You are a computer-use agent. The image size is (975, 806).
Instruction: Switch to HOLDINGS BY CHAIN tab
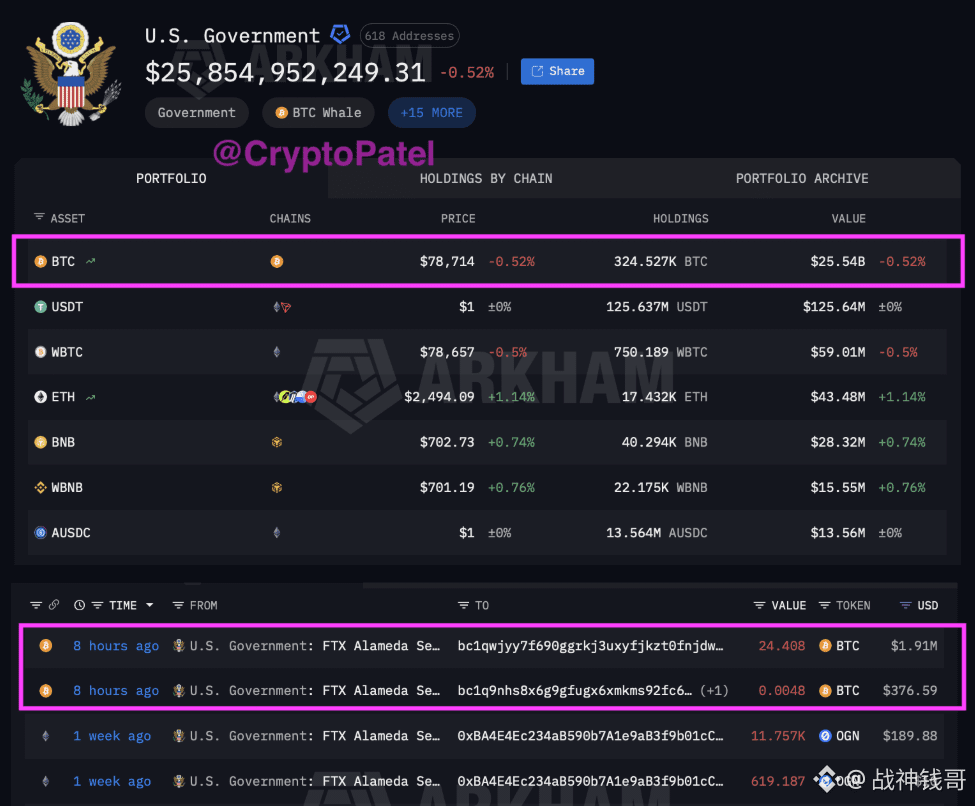point(486,178)
